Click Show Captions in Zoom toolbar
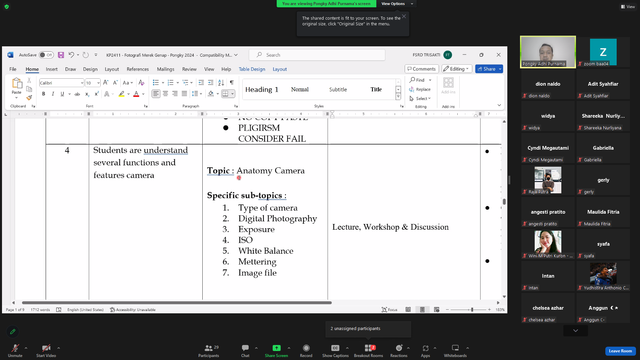Image resolution: width=640 pixels, height=360 pixels. (x=335, y=350)
